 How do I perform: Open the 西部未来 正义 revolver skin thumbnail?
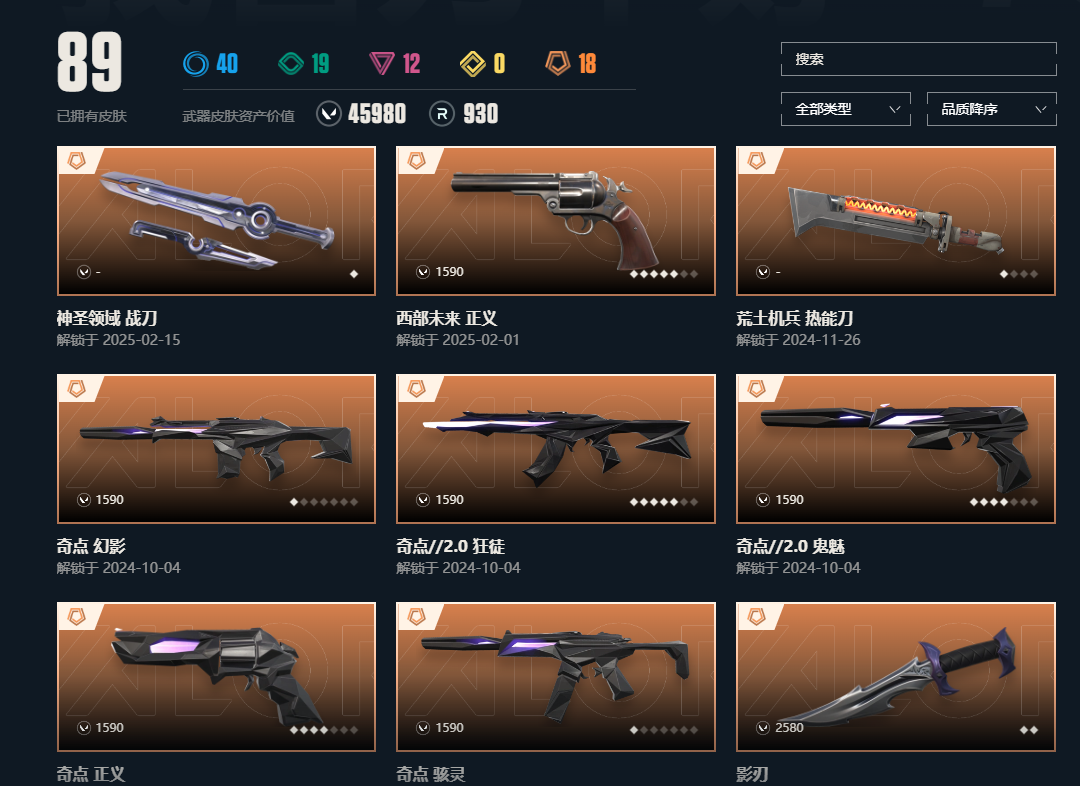[556, 220]
